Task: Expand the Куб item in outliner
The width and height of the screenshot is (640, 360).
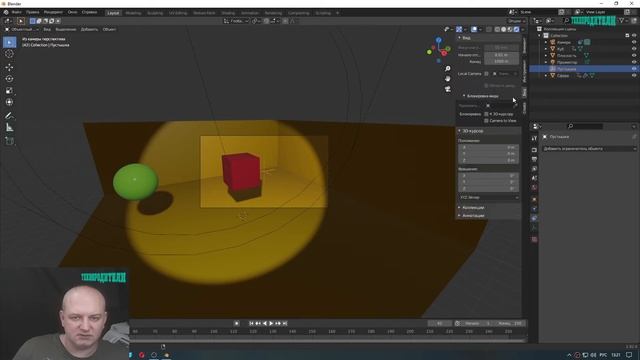Action: coord(546,49)
